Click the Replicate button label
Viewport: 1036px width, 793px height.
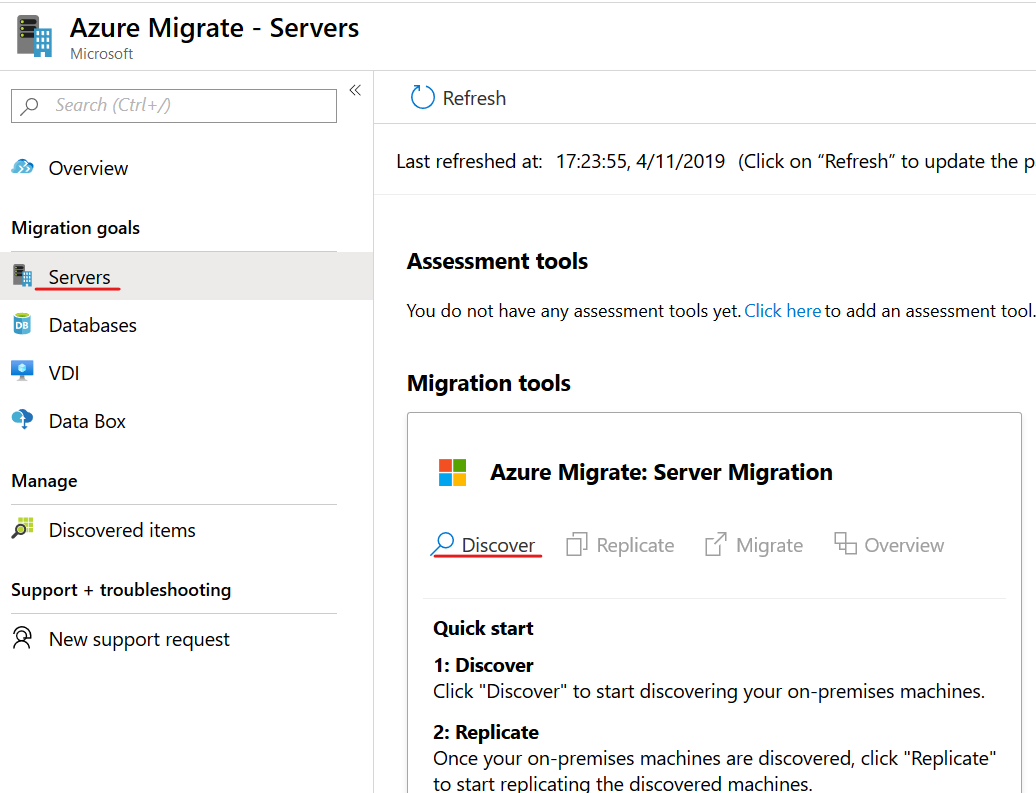pyautogui.click(x=636, y=545)
